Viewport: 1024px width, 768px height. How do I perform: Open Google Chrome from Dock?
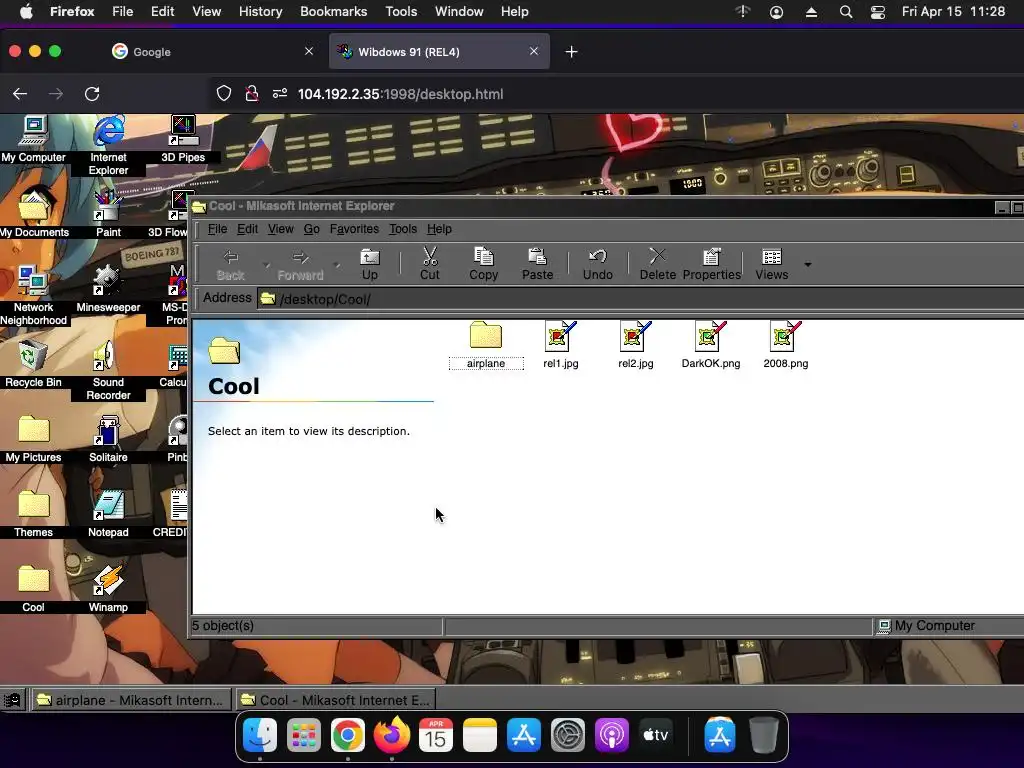tap(347, 736)
